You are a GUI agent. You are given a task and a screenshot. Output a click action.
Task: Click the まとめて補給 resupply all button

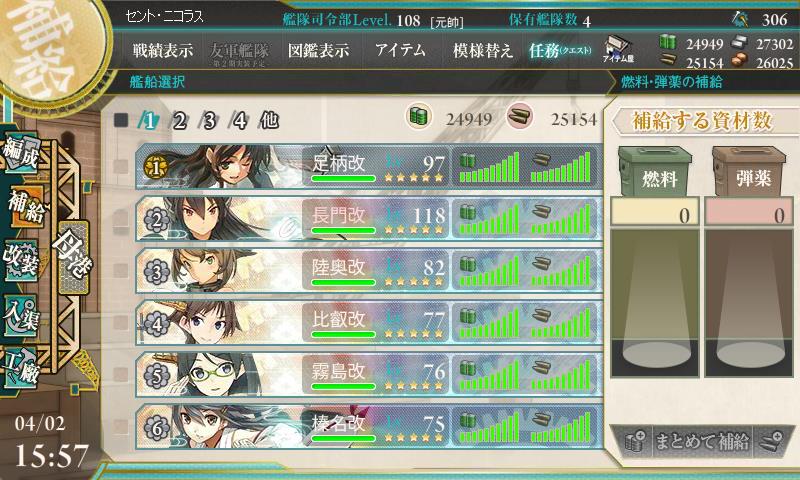click(x=702, y=441)
